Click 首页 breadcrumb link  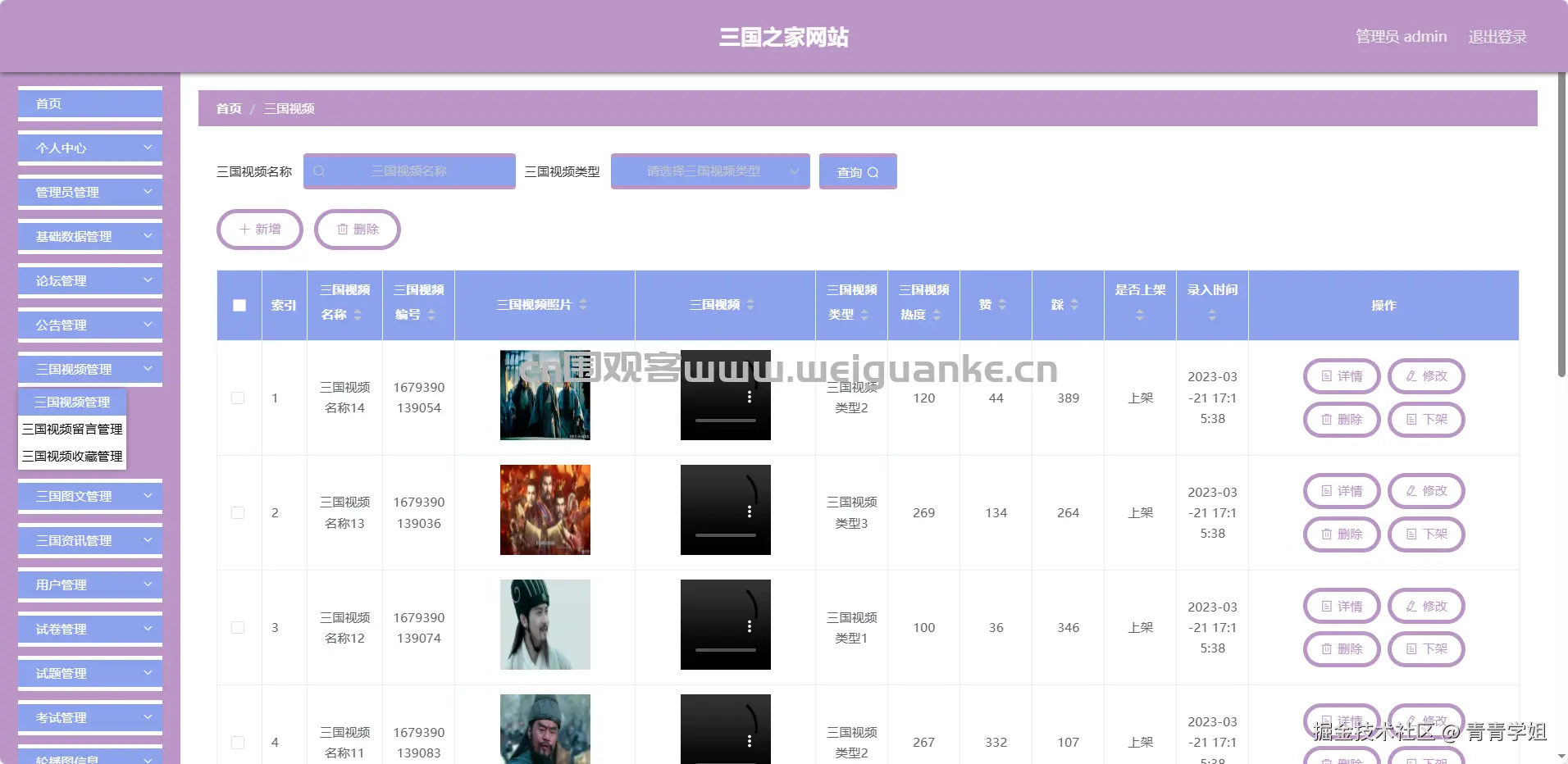(x=229, y=108)
